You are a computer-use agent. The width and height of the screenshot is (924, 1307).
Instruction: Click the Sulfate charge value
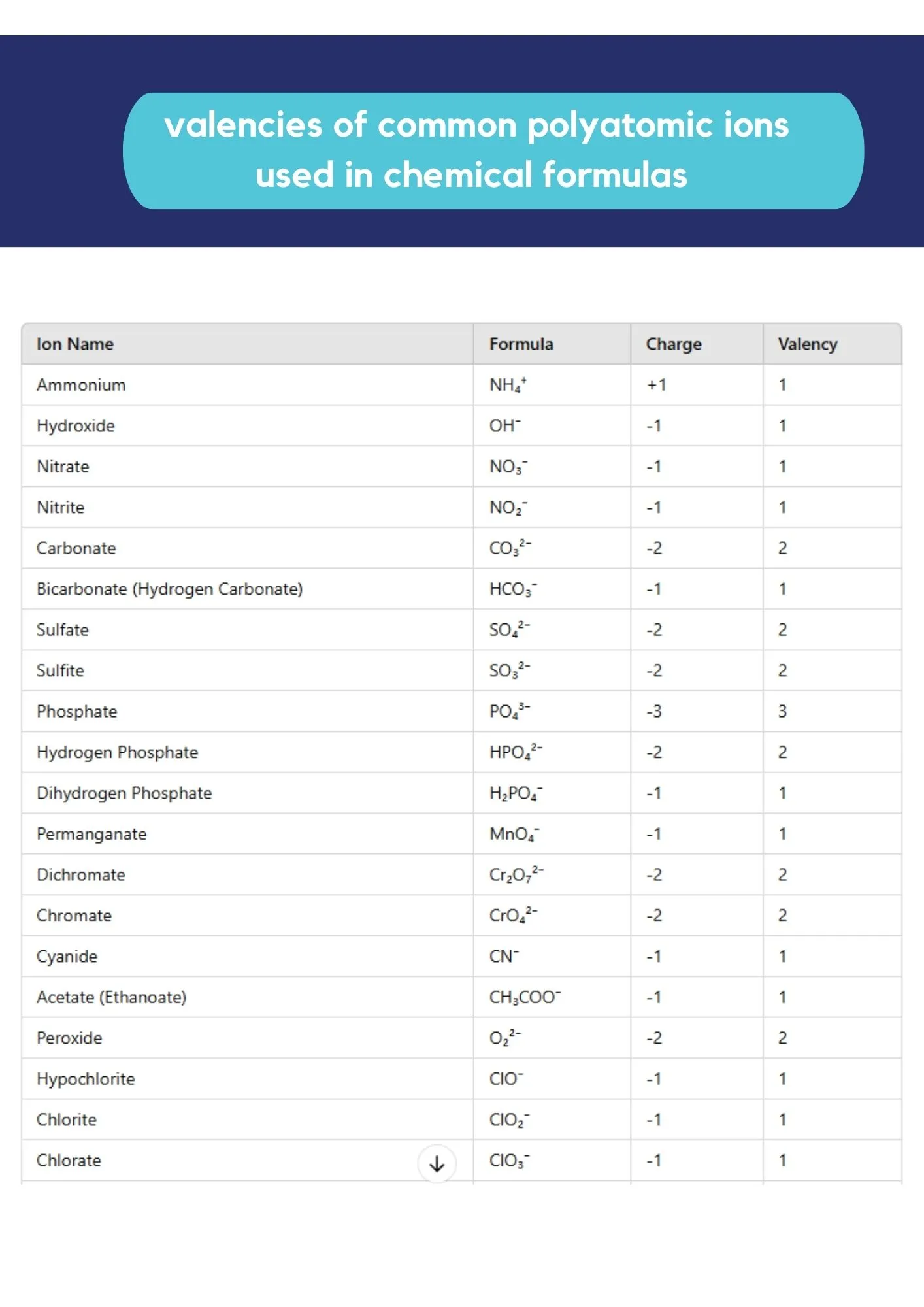(x=654, y=630)
